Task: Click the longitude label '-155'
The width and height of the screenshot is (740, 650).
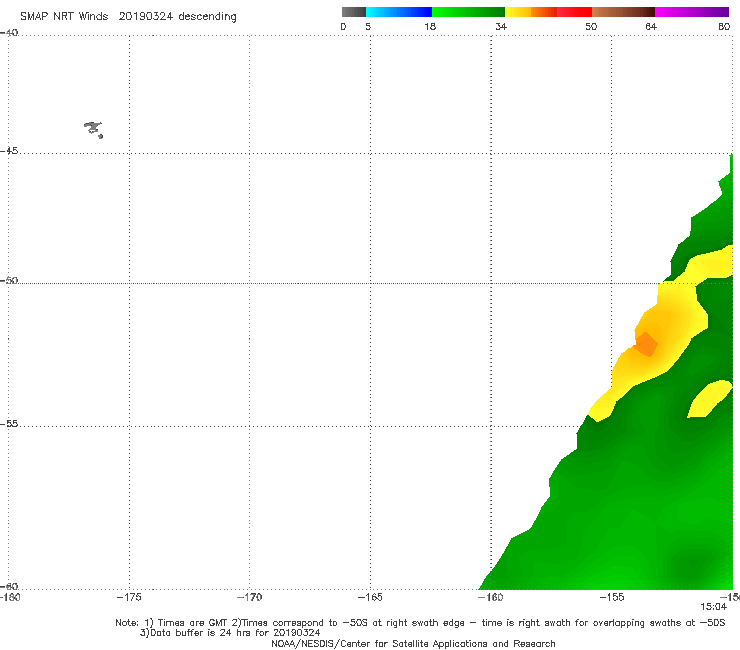Action: pos(612,597)
